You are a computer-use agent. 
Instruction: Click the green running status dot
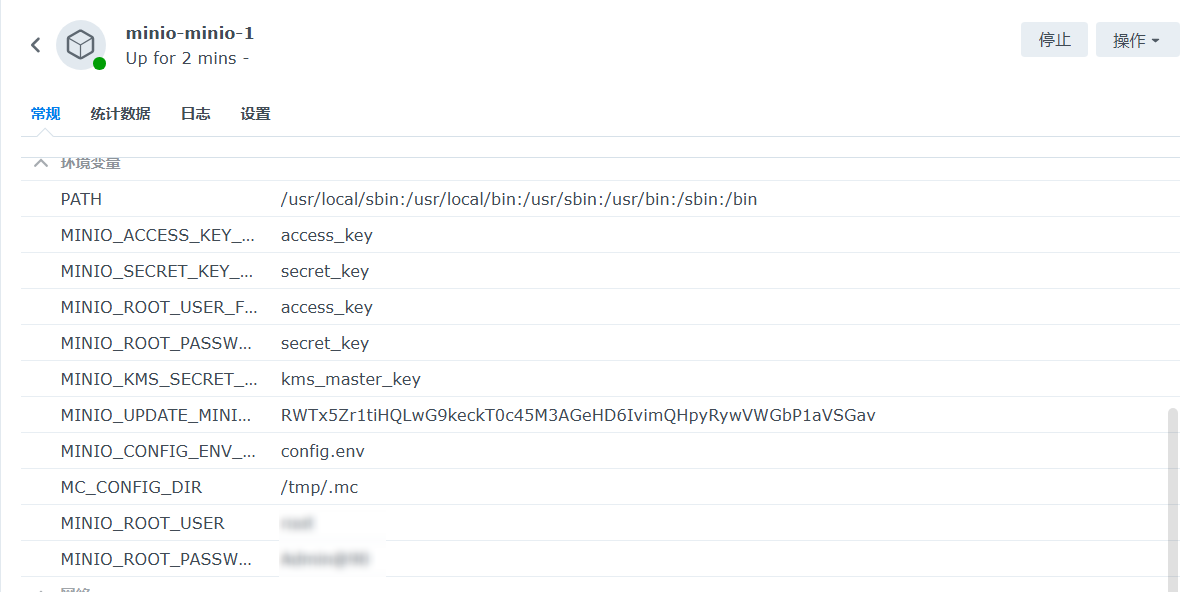[x=99, y=64]
